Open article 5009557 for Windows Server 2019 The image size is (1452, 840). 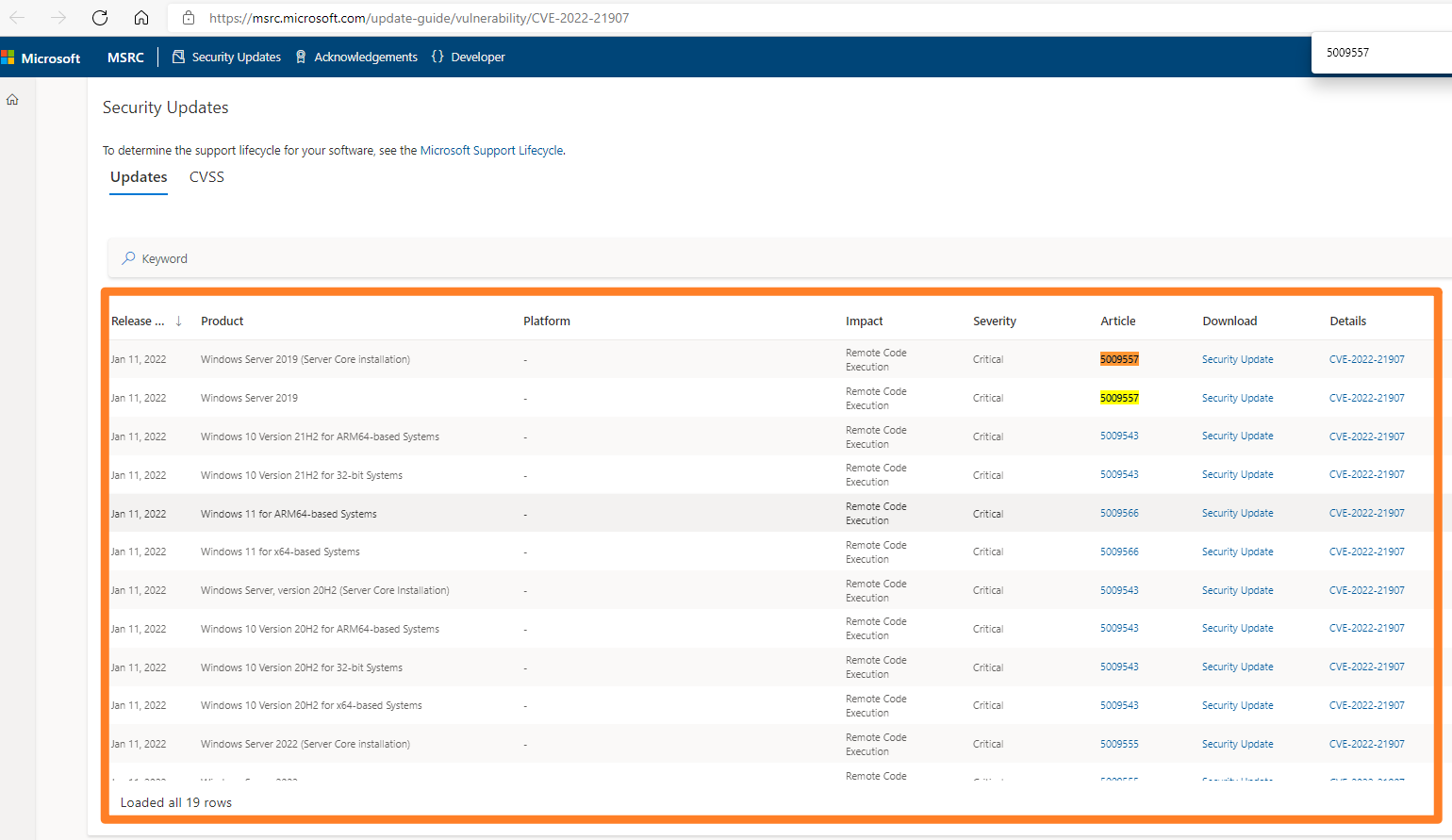click(x=1119, y=398)
